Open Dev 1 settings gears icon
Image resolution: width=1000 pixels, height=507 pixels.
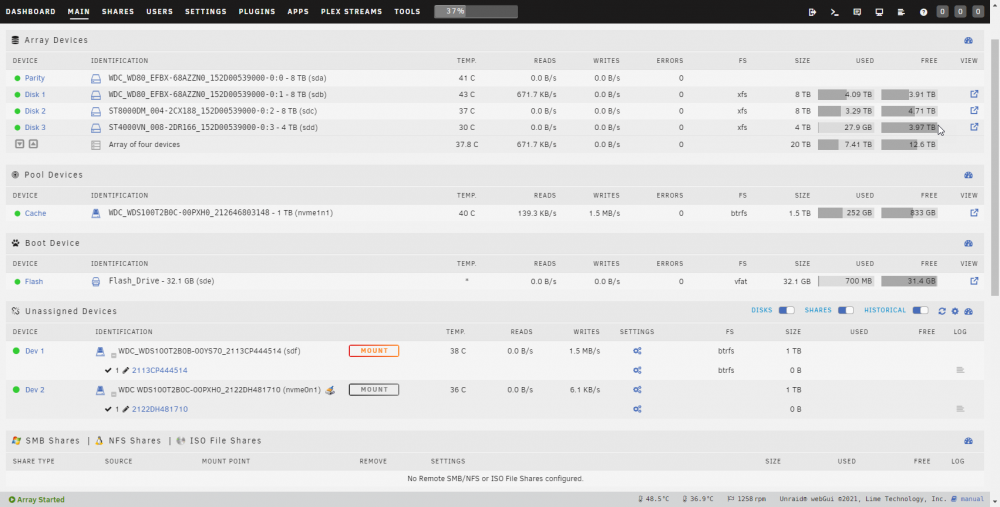click(636, 351)
